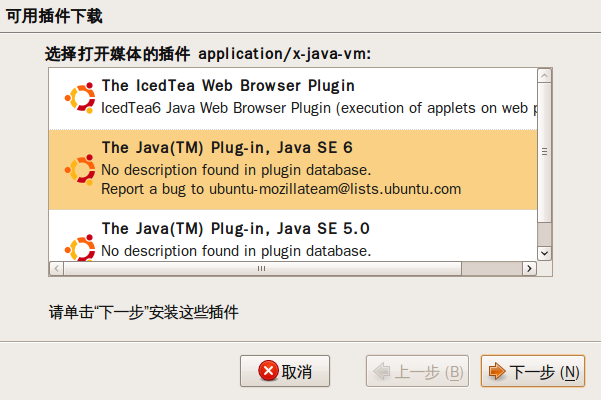Click the IcedTea6 Java Web Browser Plugin description
This screenshot has width=601, height=400.
coord(319,108)
